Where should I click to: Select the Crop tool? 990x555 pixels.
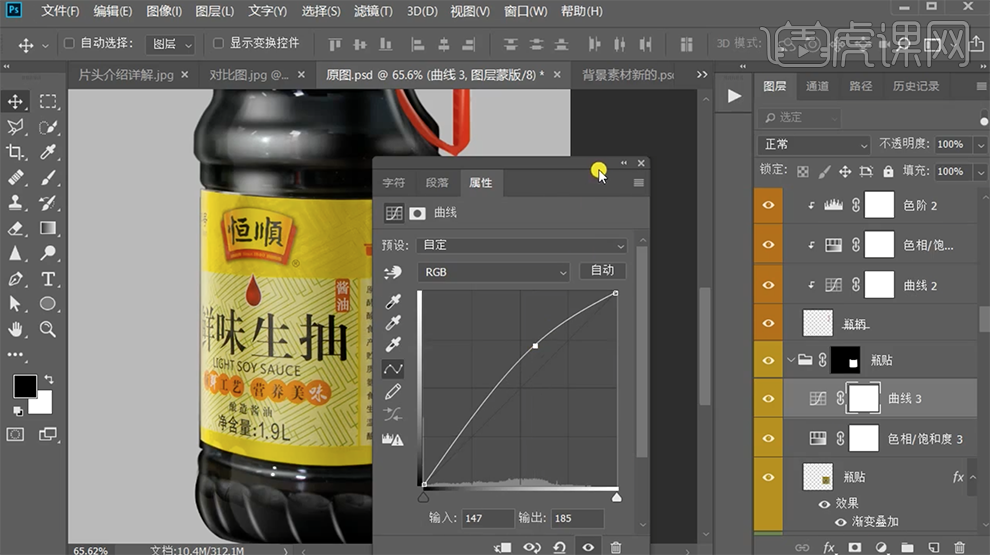16,153
